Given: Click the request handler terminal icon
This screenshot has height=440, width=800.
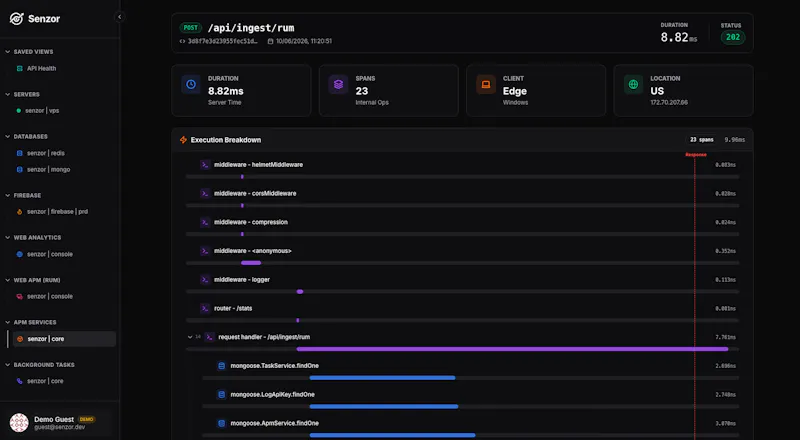Looking at the screenshot, I should [x=209, y=337].
